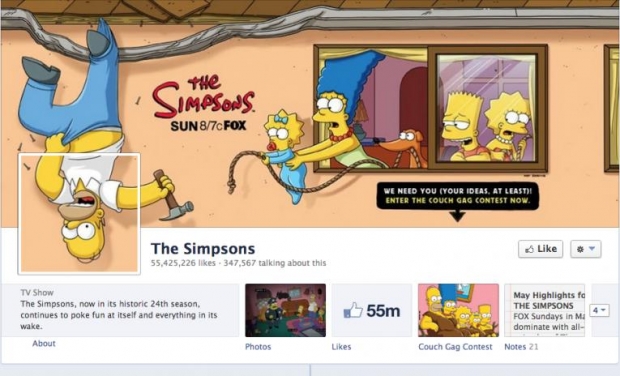Open the May Highlights notes tile
This screenshot has height=376, width=620.
(544, 310)
